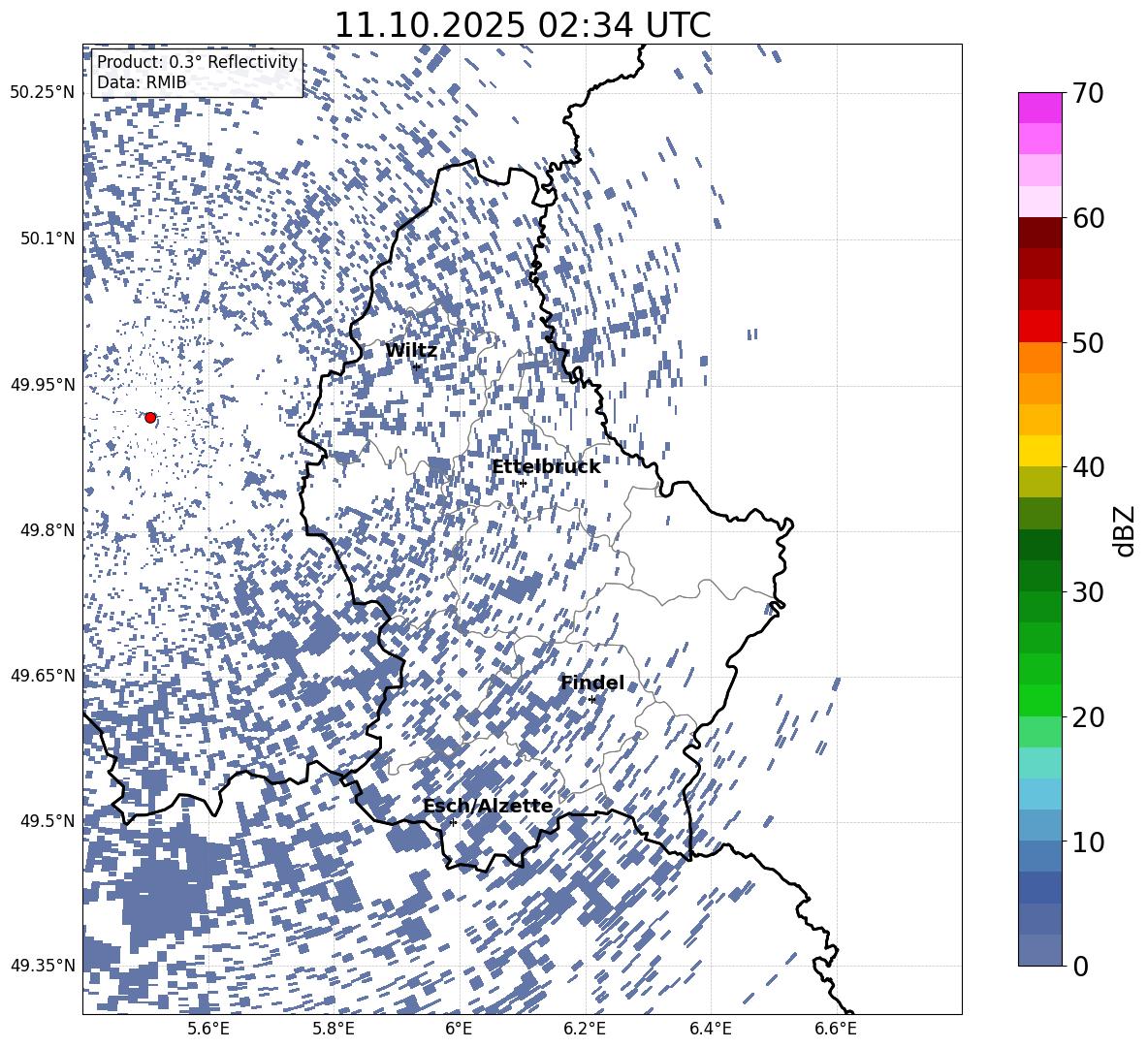Click the timestamp title 11.10.2025 02:34 UTC
The image size is (1148, 1048).
(x=522, y=25)
